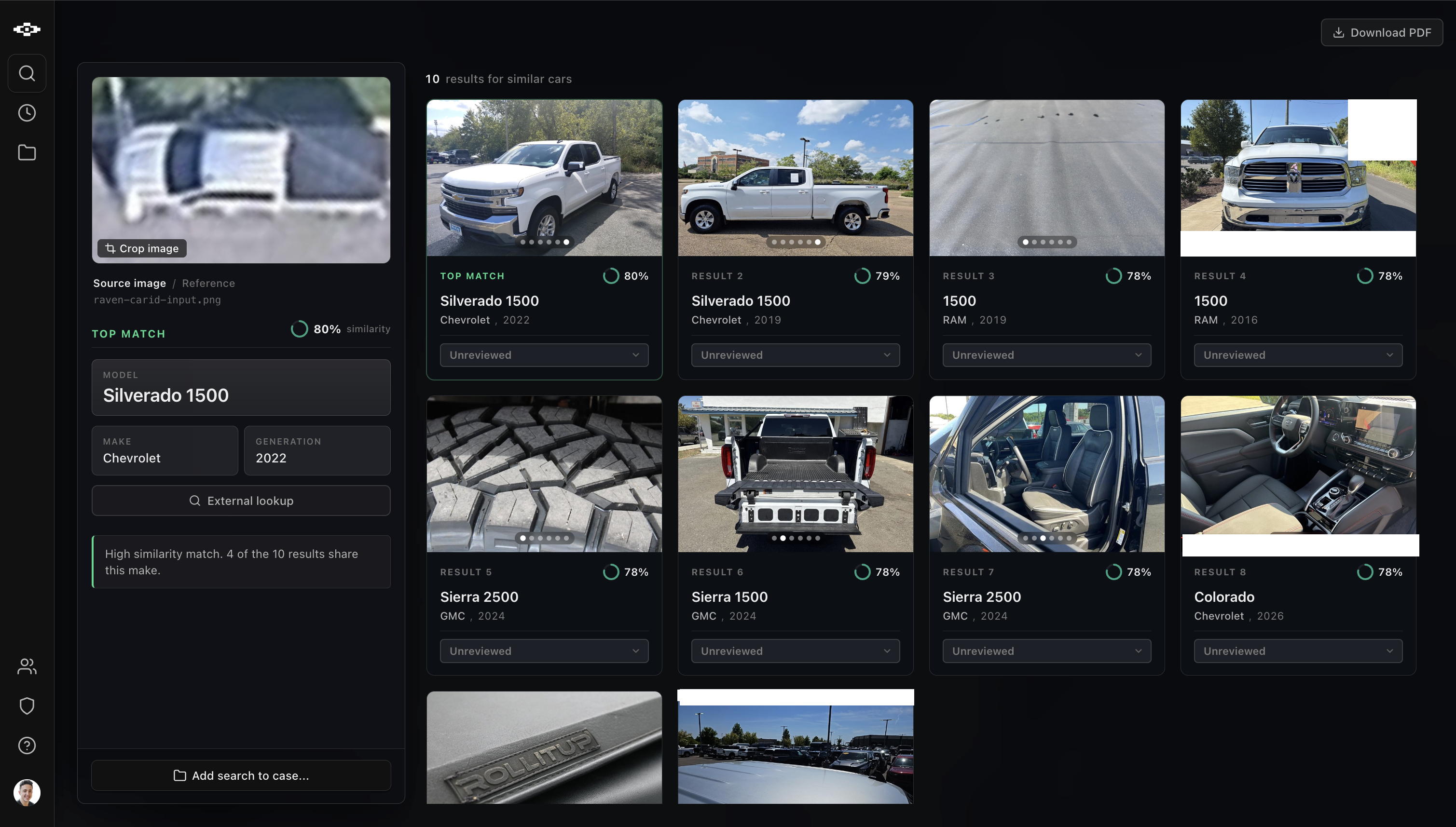The height and width of the screenshot is (827, 1456).
Task: Click the Crop image button
Action: pyautogui.click(x=142, y=248)
